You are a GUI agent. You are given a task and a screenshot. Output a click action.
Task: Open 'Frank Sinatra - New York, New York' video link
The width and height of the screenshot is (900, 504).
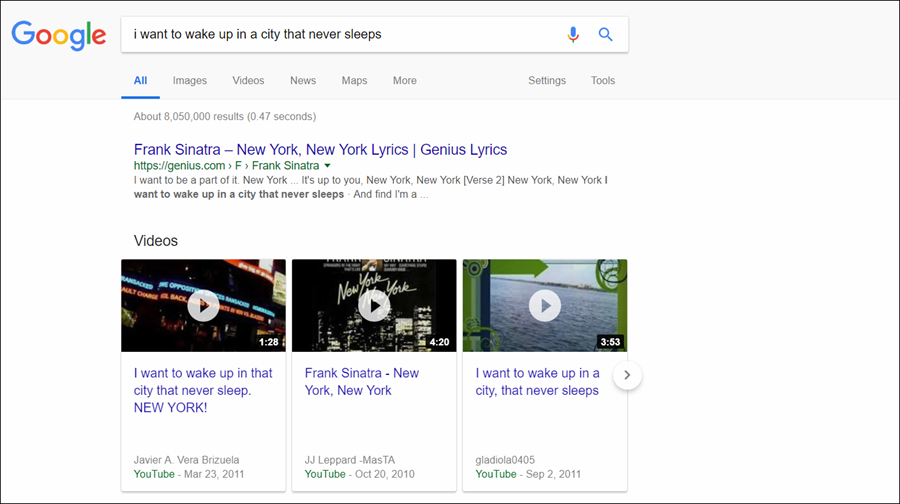pos(362,382)
